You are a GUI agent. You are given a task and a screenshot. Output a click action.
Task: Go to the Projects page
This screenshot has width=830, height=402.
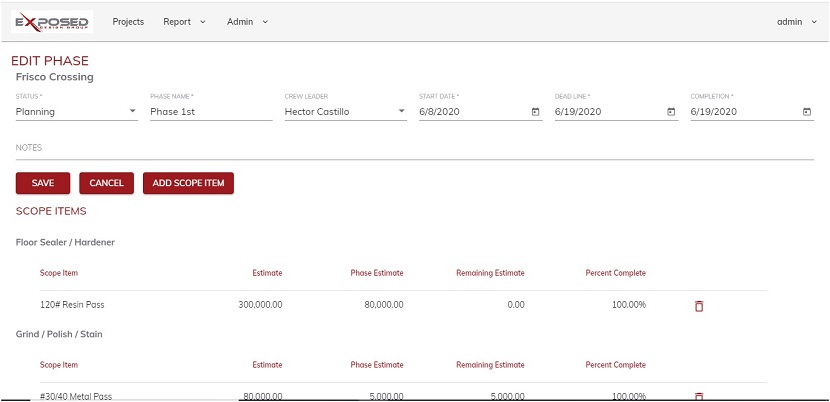click(x=128, y=22)
